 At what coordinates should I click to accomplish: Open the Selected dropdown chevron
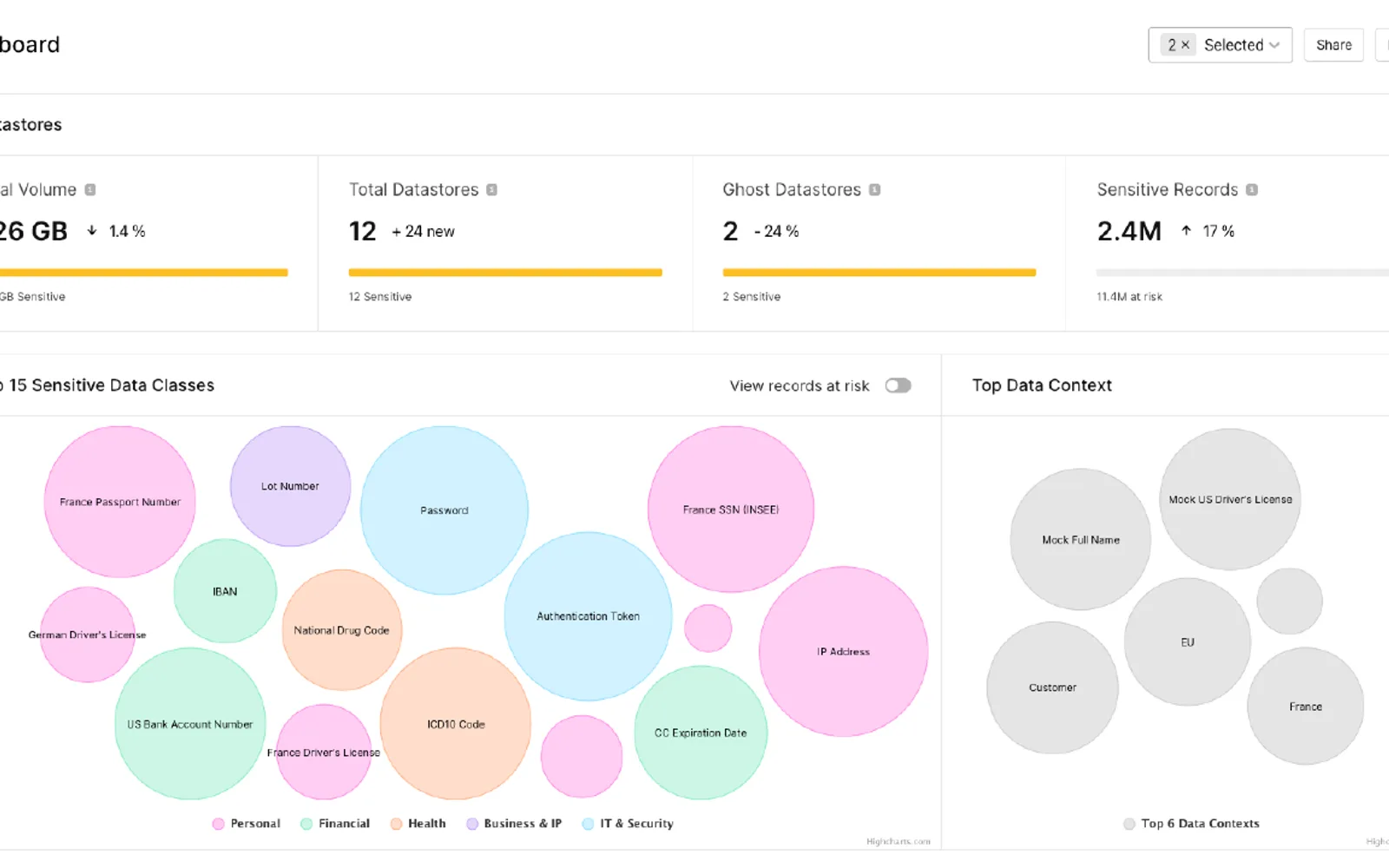pos(1274,45)
